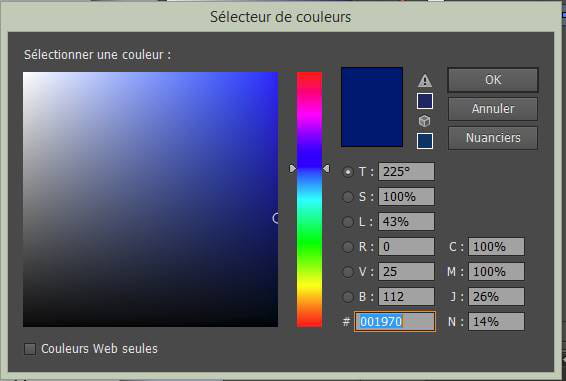Click the left hue slider arrow
This screenshot has height=381, width=566.
(x=292, y=169)
